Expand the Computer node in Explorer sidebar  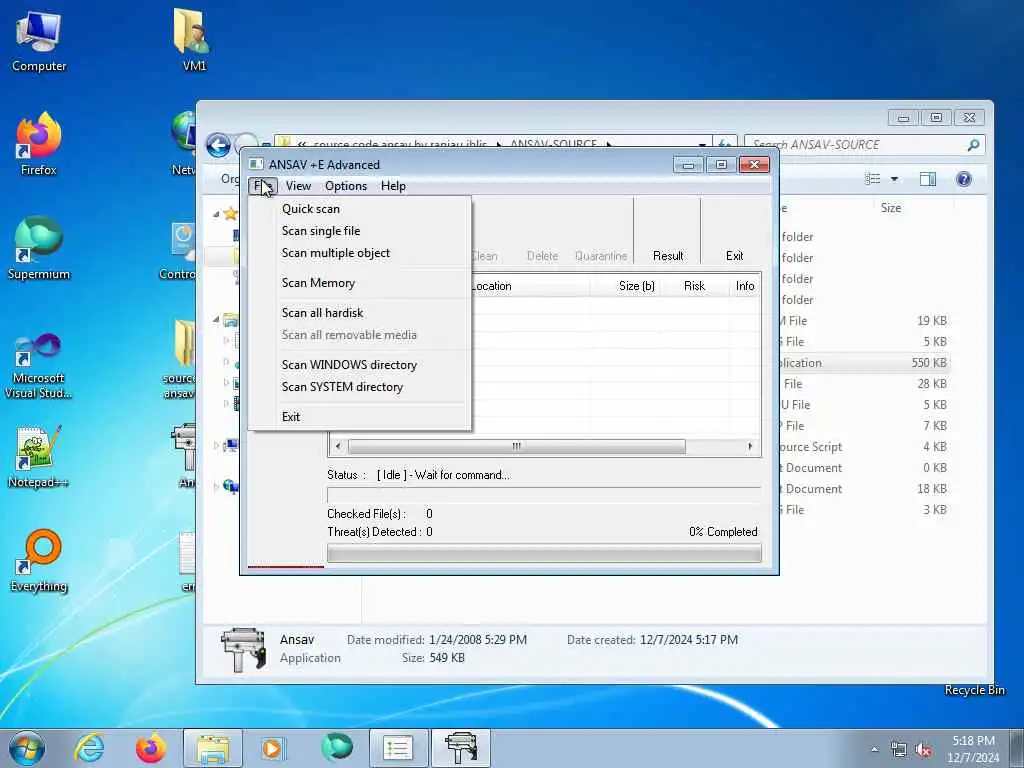pyautogui.click(x=216, y=445)
